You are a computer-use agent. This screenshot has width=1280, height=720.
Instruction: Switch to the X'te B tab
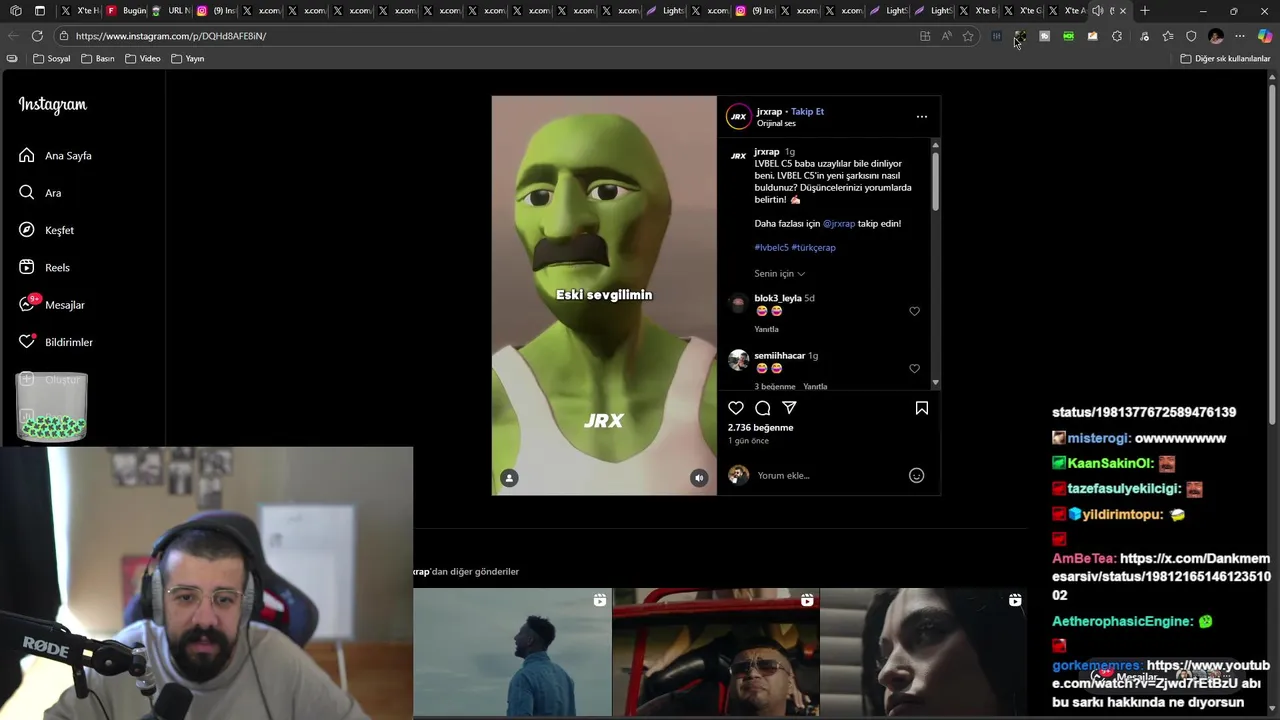978,11
